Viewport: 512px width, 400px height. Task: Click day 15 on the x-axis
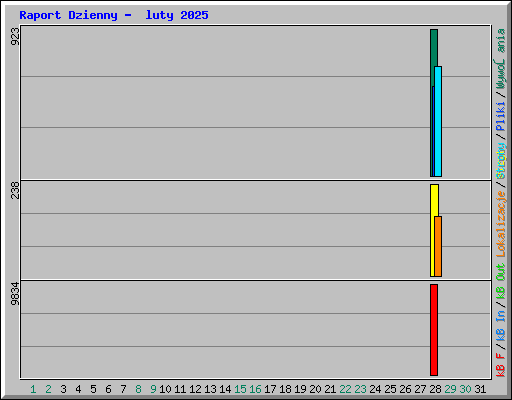pyautogui.click(x=240, y=389)
